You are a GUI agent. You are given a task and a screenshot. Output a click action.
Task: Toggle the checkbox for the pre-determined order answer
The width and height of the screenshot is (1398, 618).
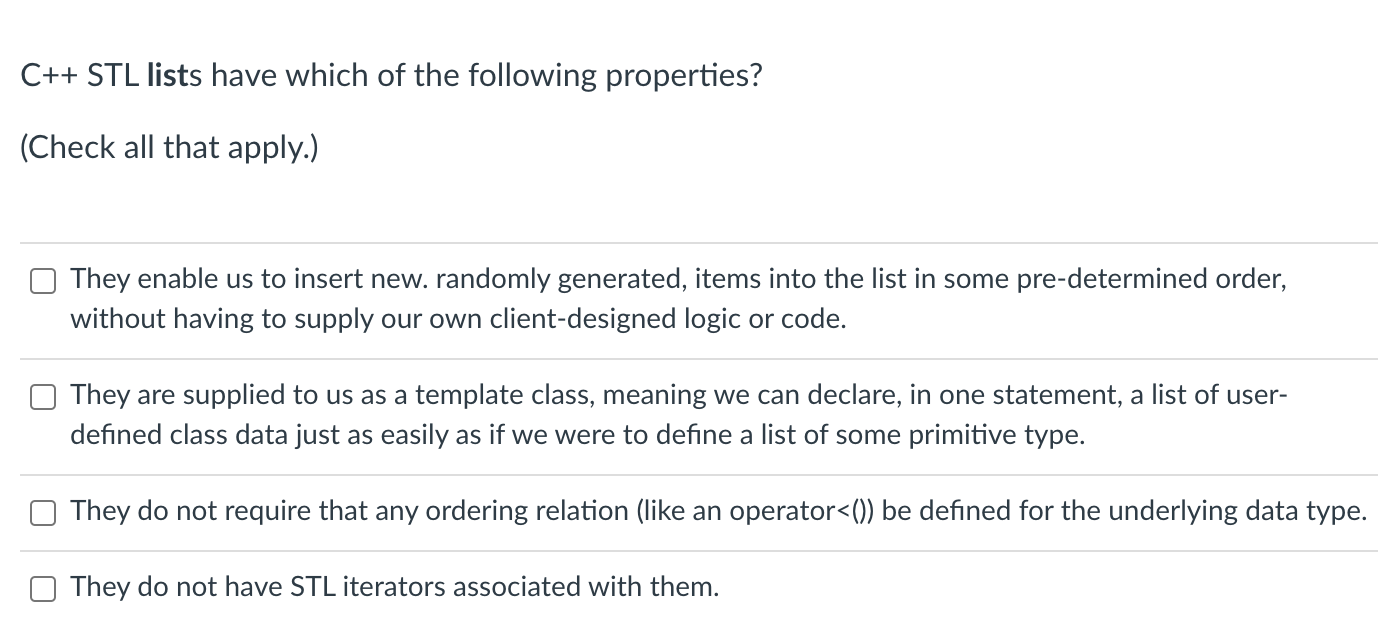pyautogui.click(x=42, y=281)
